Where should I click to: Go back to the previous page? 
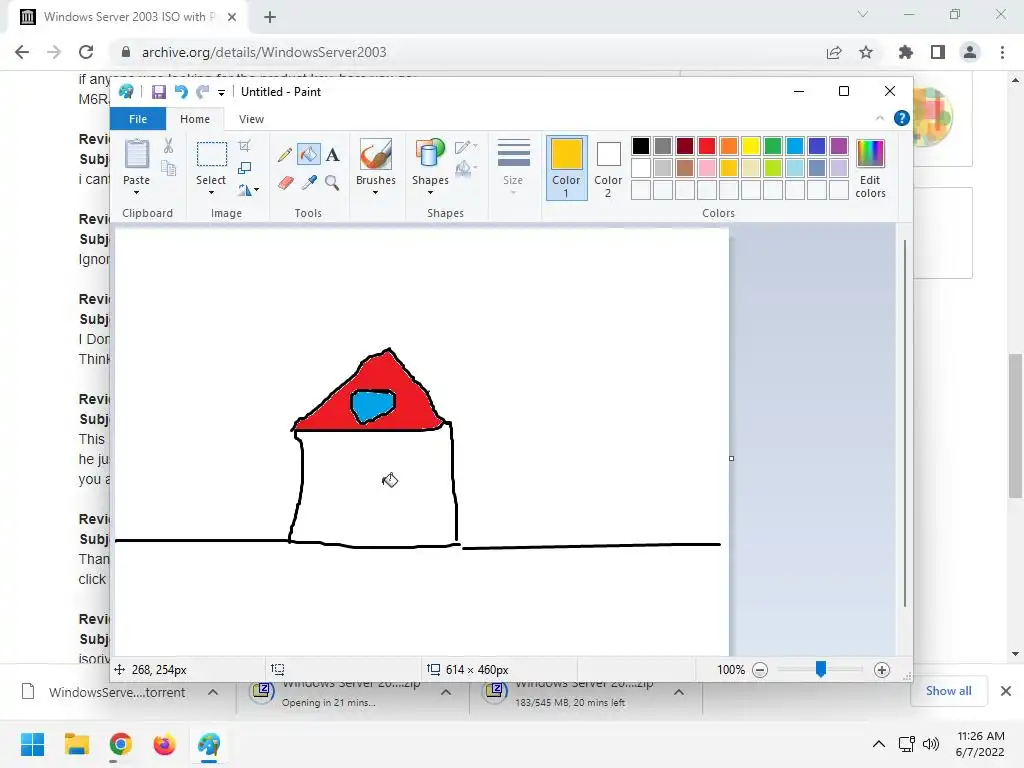[22, 52]
